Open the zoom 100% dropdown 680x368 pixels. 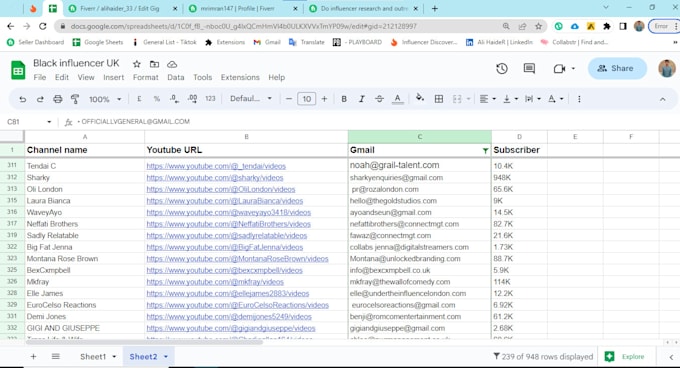pyautogui.click(x=105, y=99)
